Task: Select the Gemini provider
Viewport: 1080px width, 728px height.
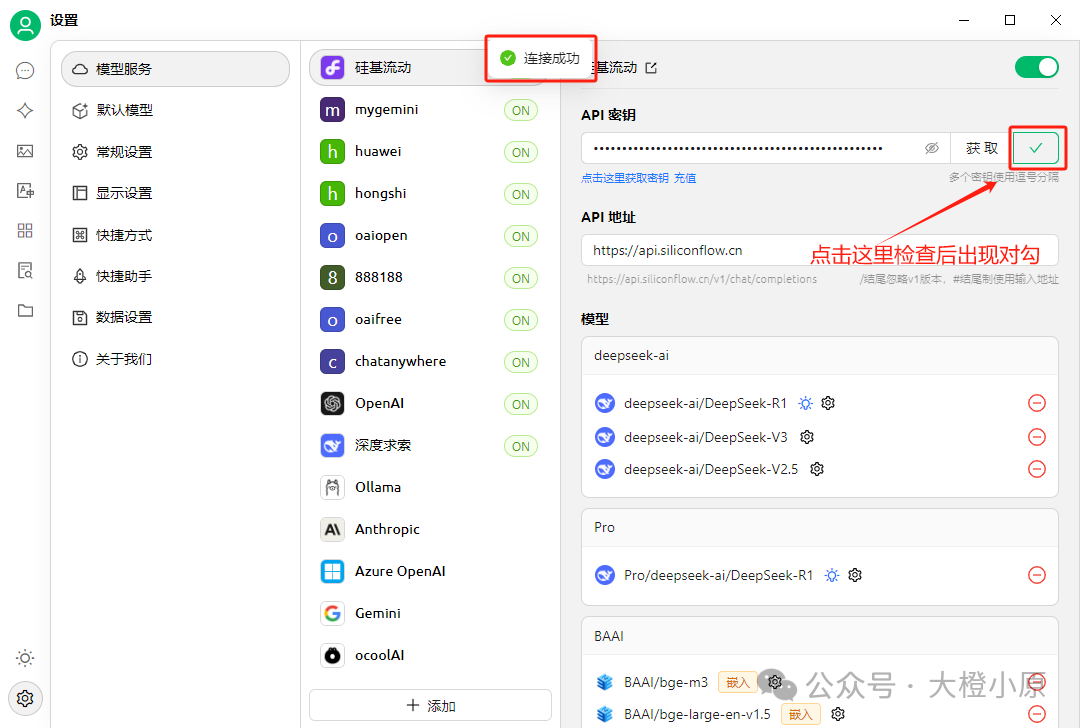Action: coord(430,613)
